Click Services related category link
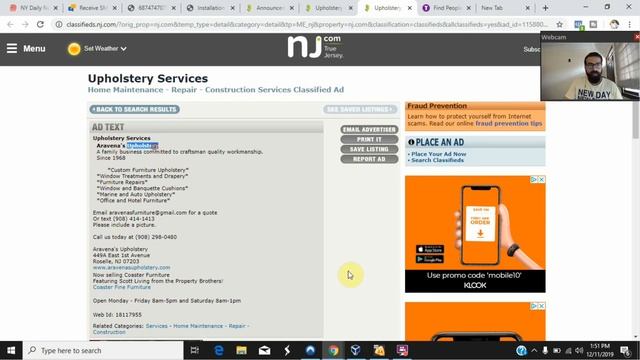Image resolution: width=640 pixels, height=360 pixels. pyautogui.click(x=157, y=326)
